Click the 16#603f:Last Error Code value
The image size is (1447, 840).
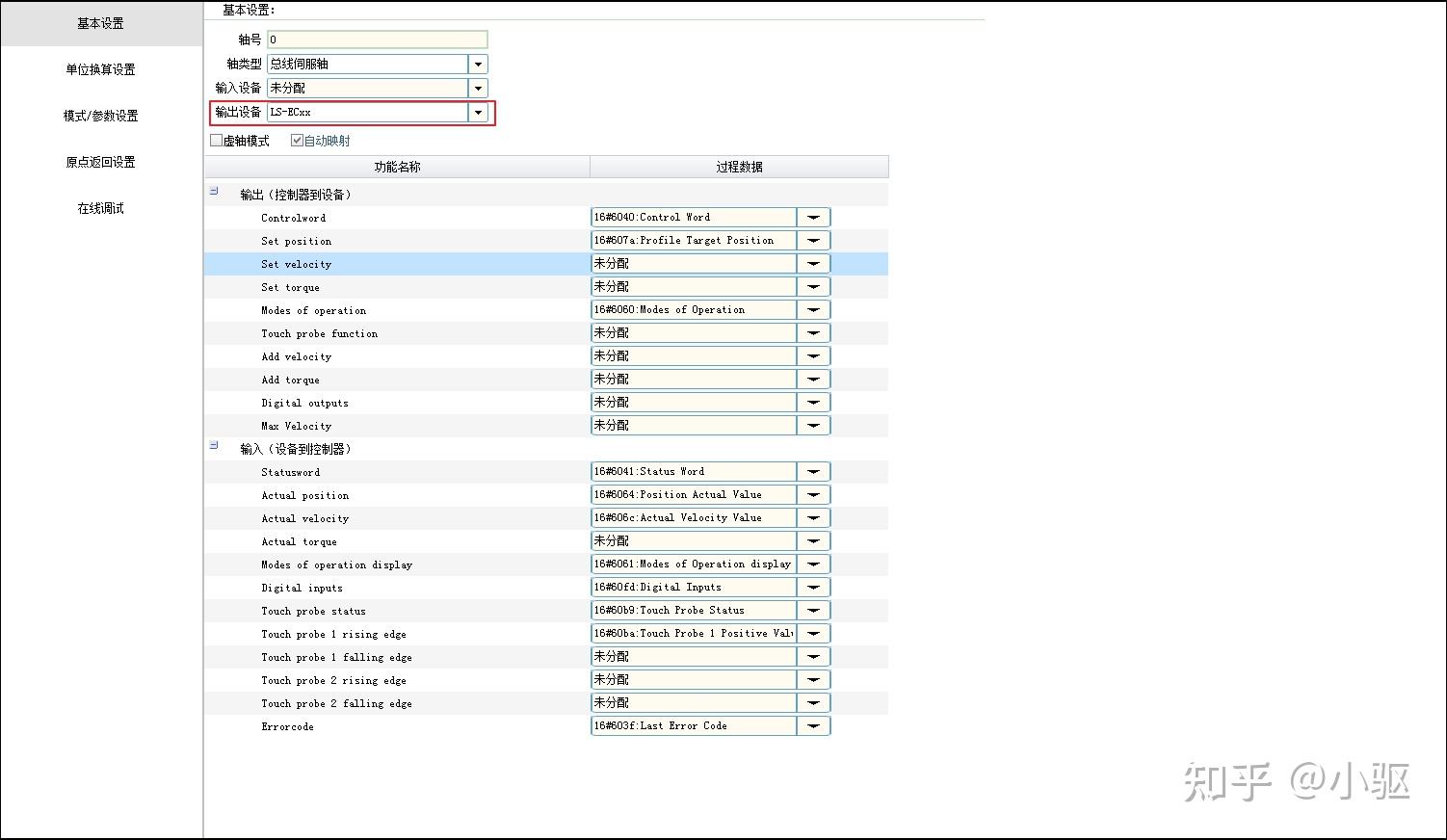click(694, 726)
